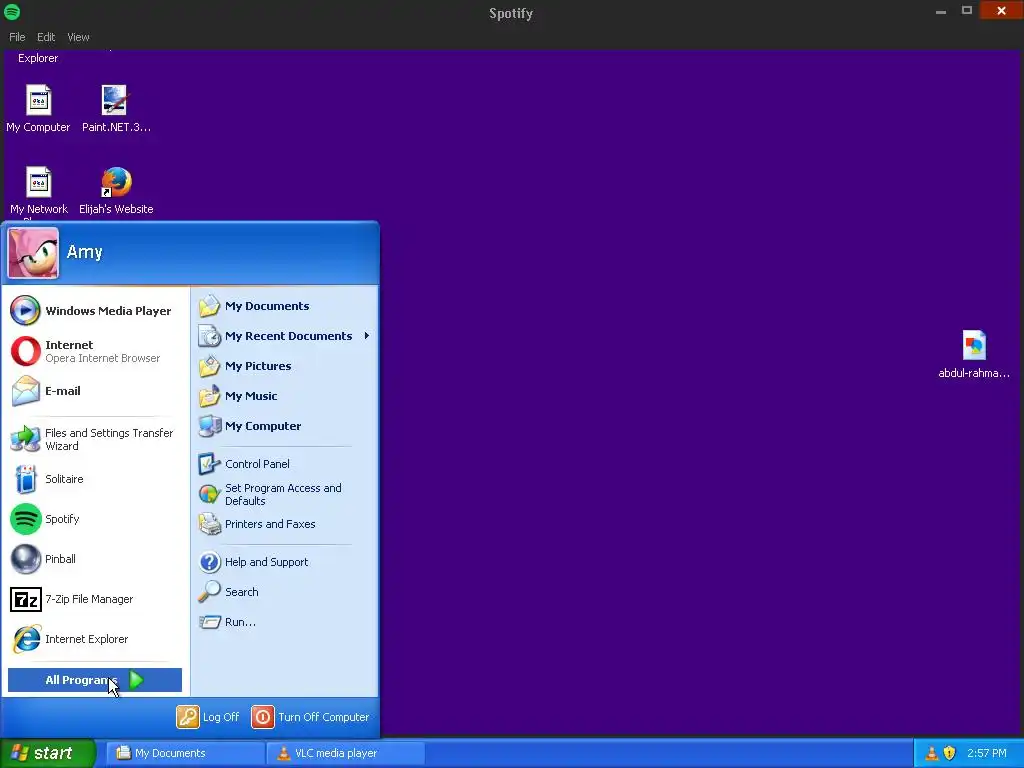The image size is (1024, 768).
Task: Click the start button on taskbar
Action: (48, 753)
